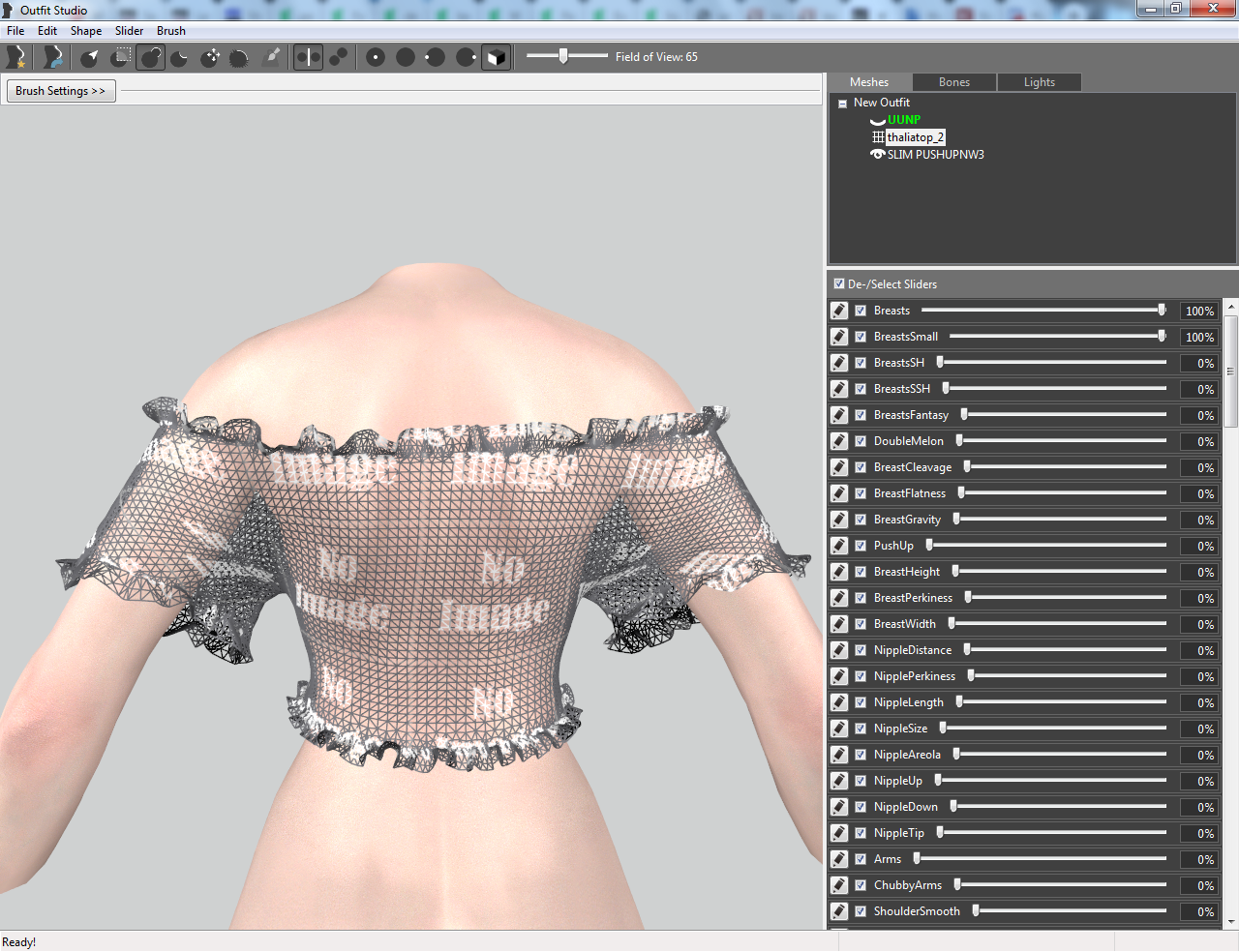This screenshot has height=952, width=1239.
Task: Uncheck the ChubbyArms slider checkbox
Action: click(861, 885)
